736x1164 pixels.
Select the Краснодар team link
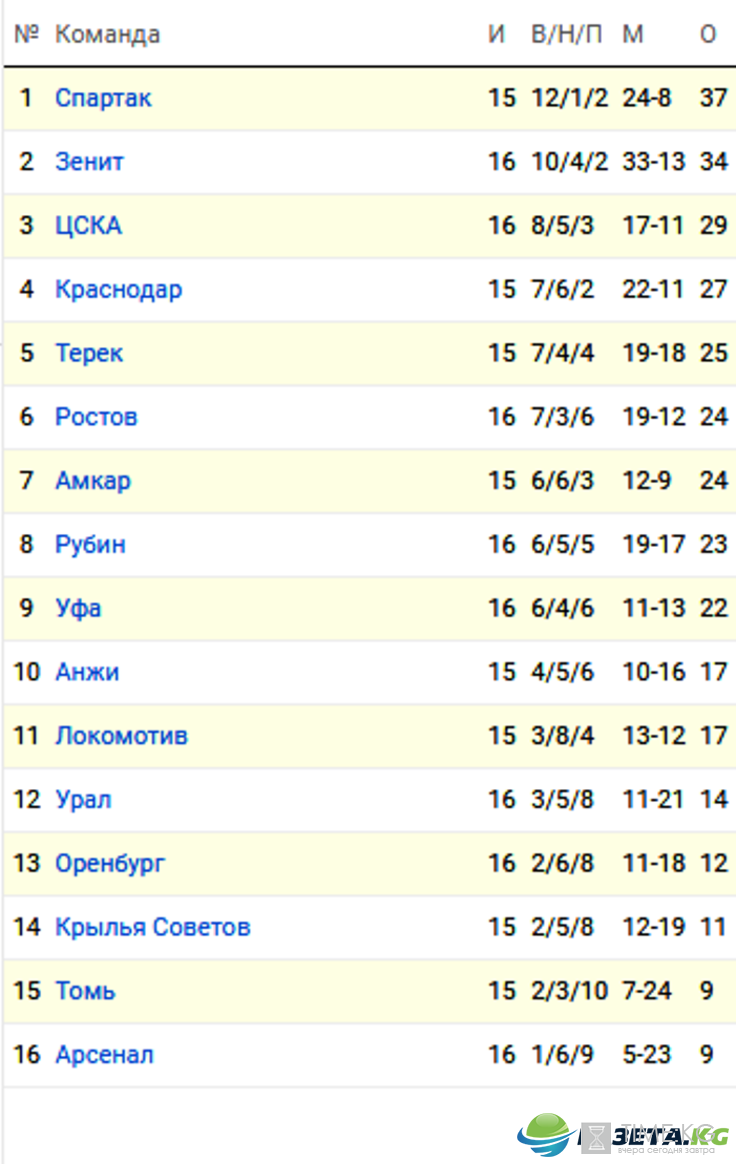(x=119, y=290)
